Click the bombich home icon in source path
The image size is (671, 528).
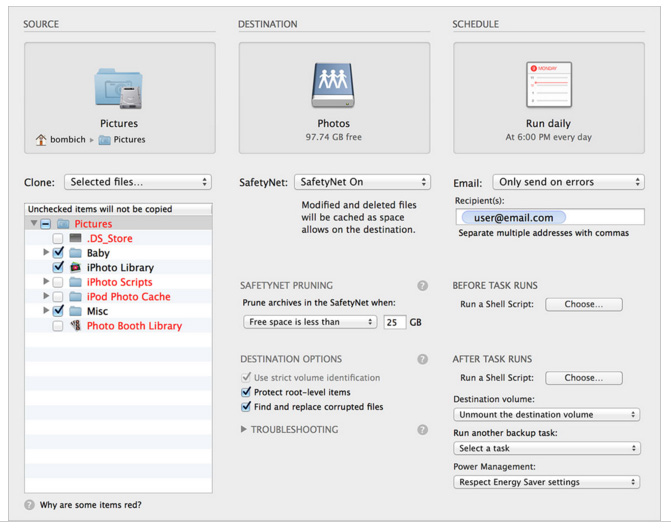point(41,139)
